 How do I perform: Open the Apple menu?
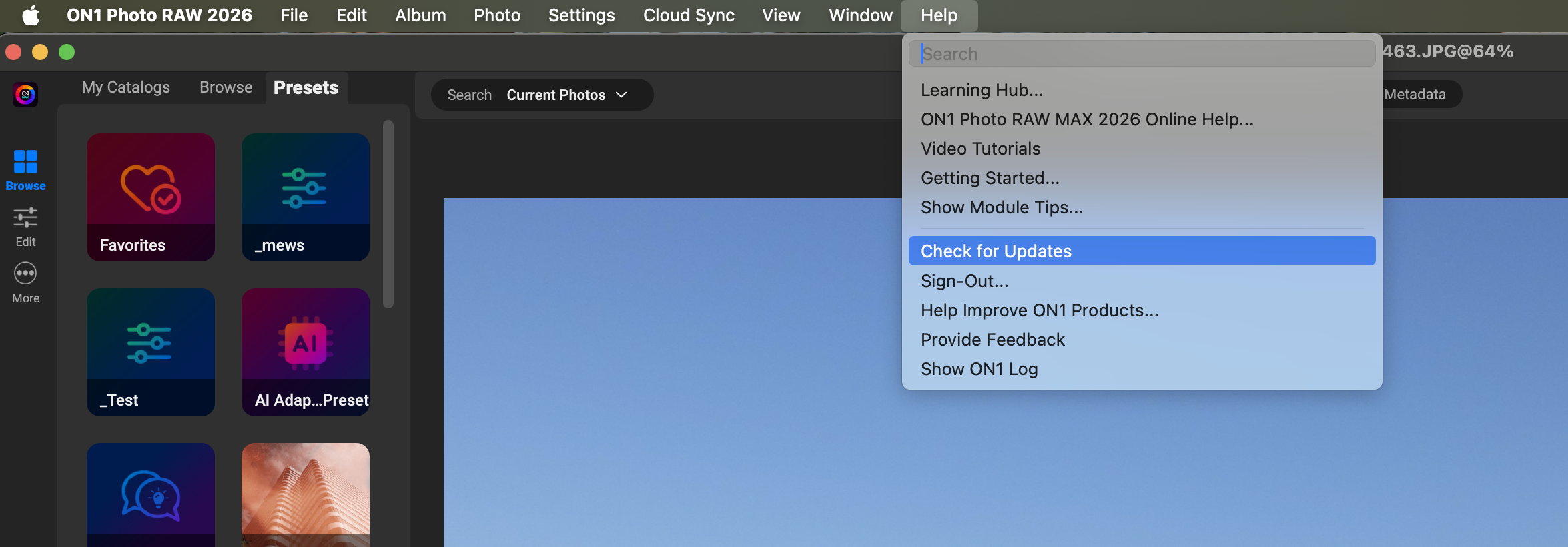click(31, 15)
